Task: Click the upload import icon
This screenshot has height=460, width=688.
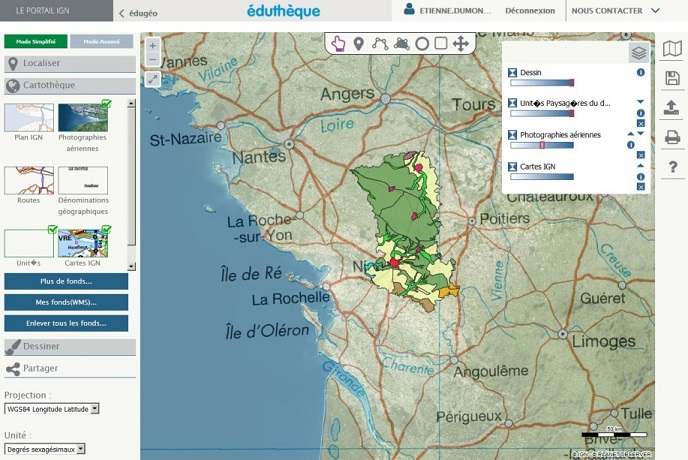Action: click(x=672, y=108)
